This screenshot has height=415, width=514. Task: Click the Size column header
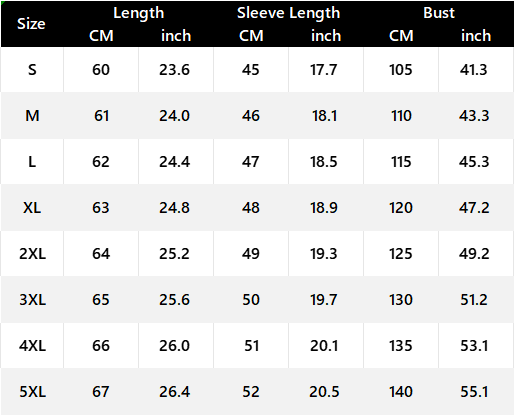click(x=31, y=24)
